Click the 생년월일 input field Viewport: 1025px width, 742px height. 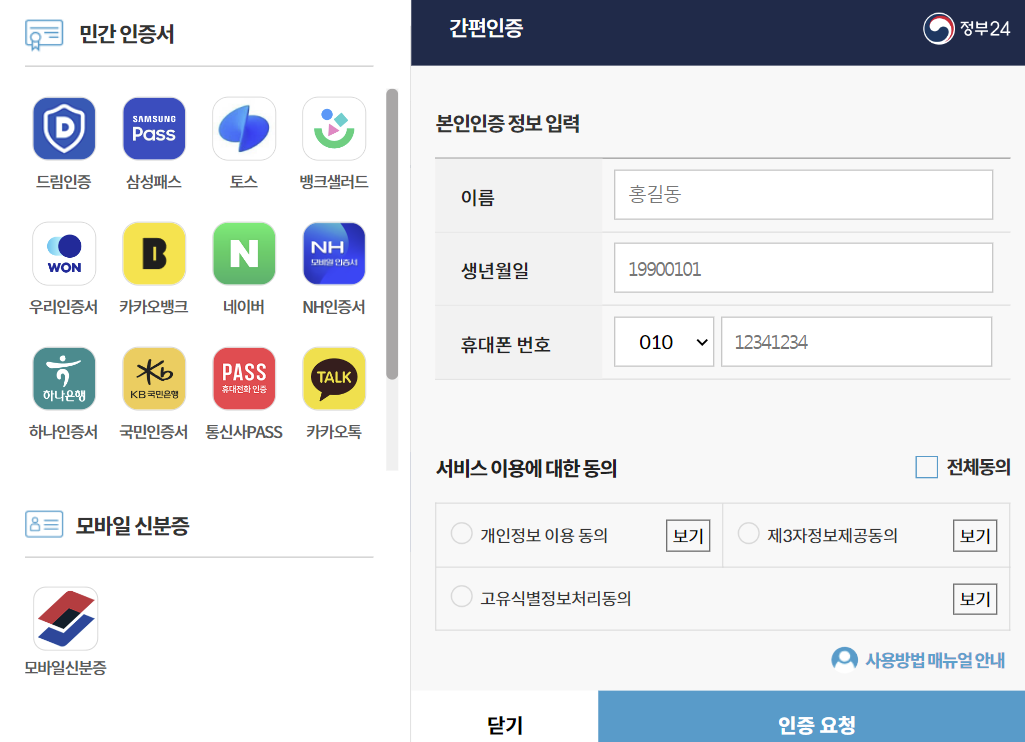point(803,268)
